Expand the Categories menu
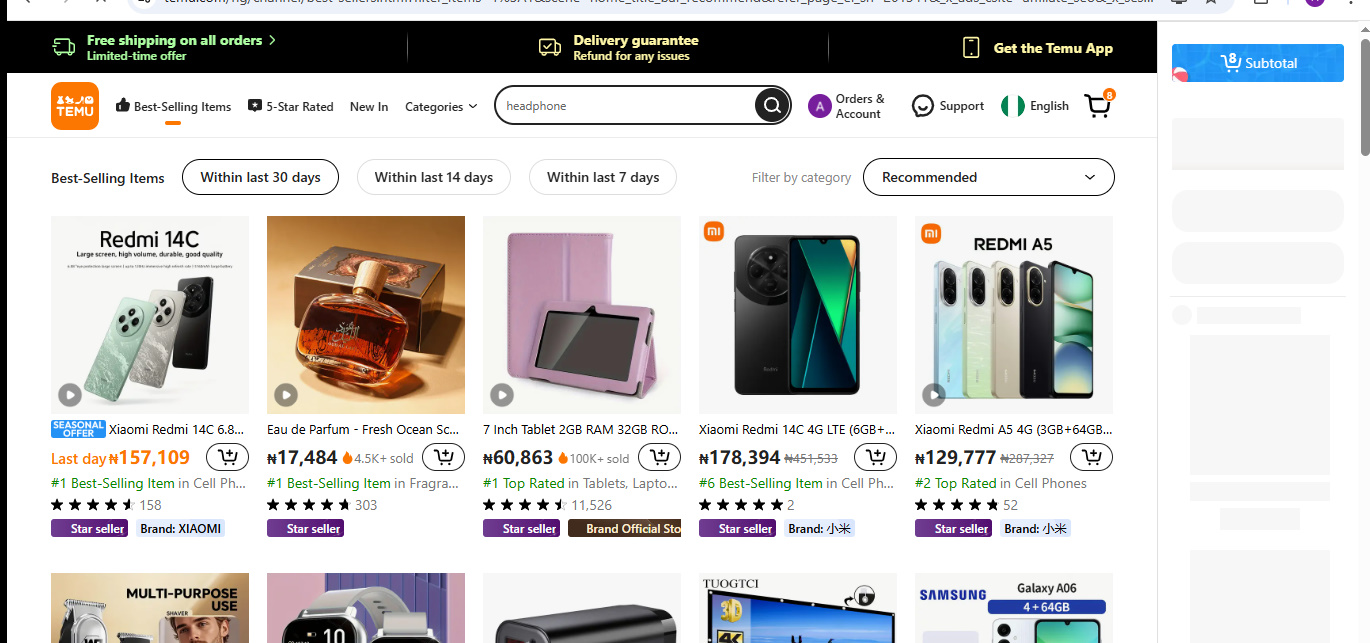Image resolution: width=1370 pixels, height=643 pixels. (x=441, y=107)
